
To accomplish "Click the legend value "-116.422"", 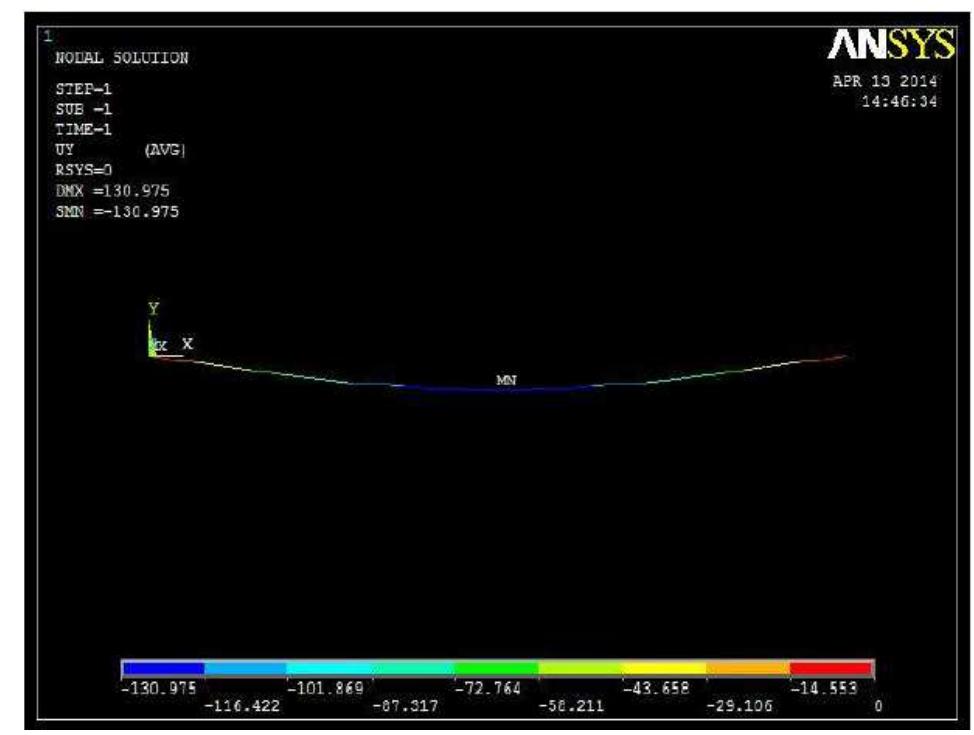I will [242, 706].
